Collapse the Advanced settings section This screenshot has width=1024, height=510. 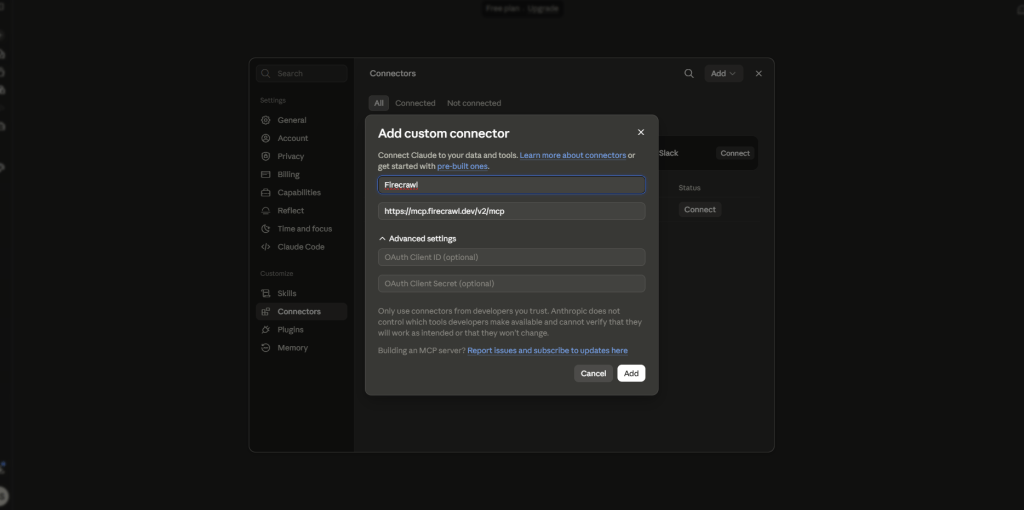pyautogui.click(x=417, y=238)
